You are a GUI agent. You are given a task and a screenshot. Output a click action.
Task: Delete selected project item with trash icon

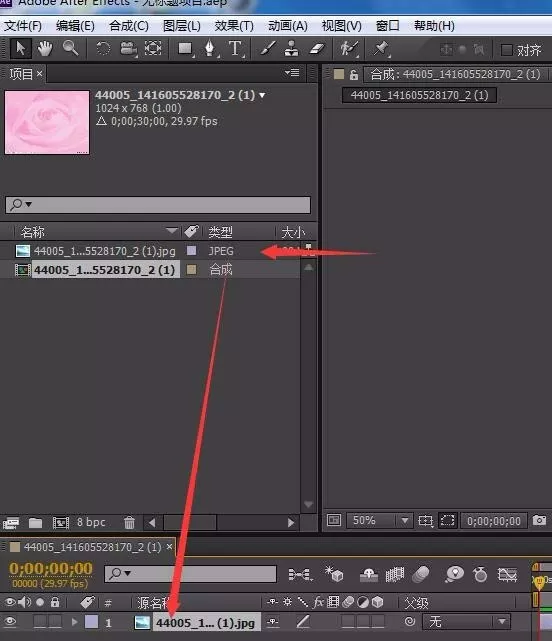click(129, 523)
